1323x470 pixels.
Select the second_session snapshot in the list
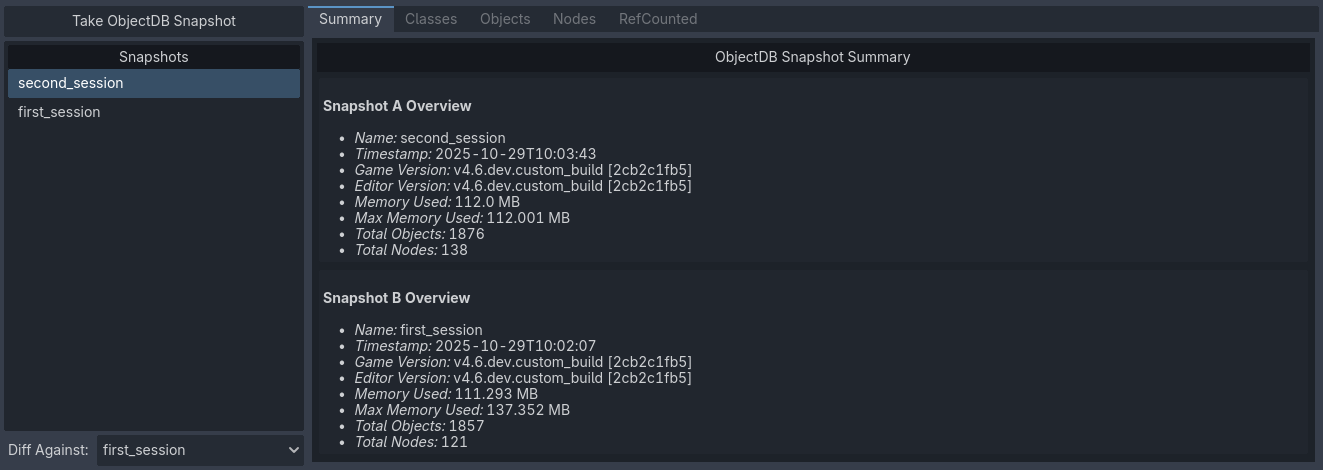pos(153,83)
